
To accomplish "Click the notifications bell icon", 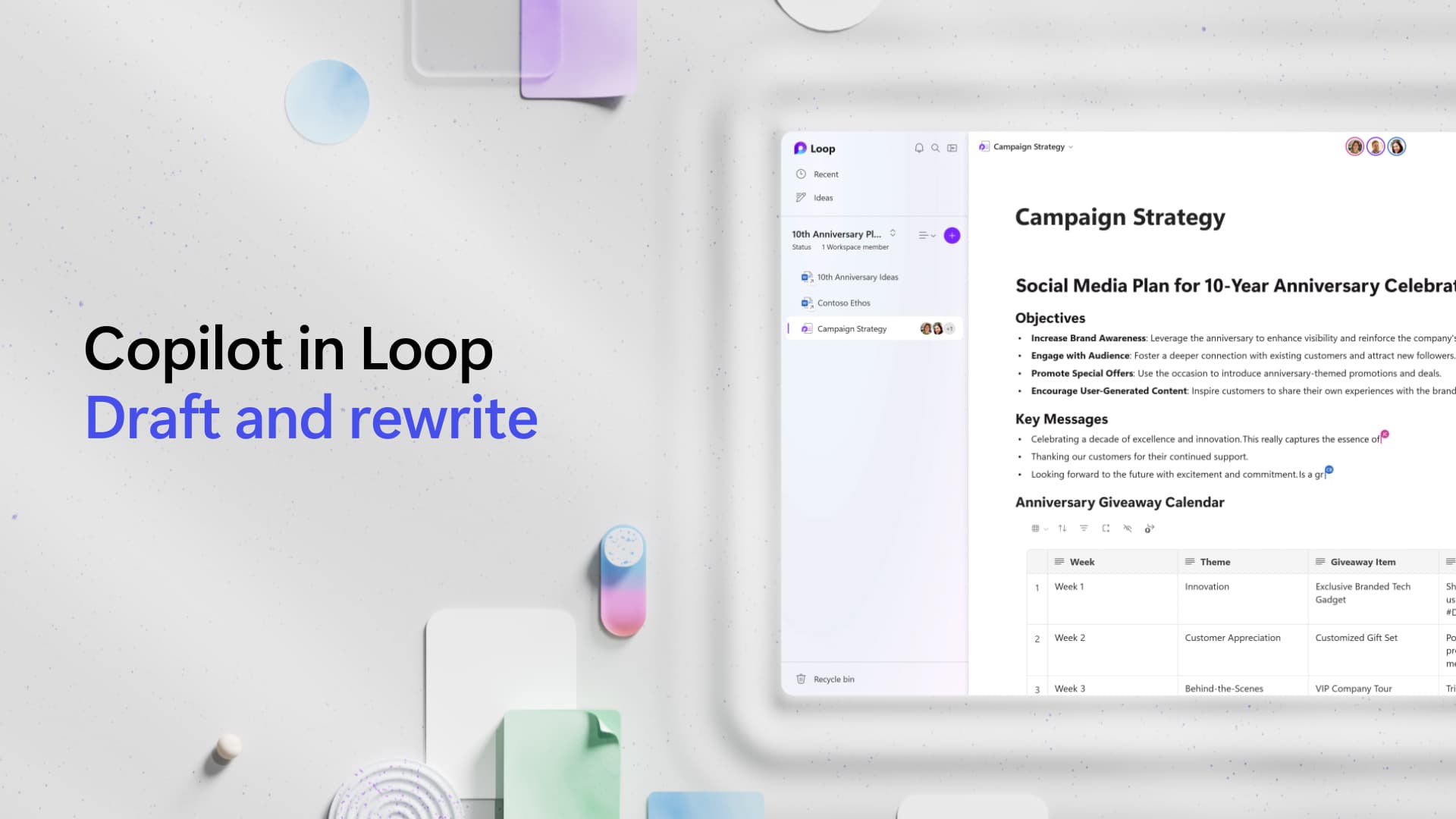I will pyautogui.click(x=918, y=148).
